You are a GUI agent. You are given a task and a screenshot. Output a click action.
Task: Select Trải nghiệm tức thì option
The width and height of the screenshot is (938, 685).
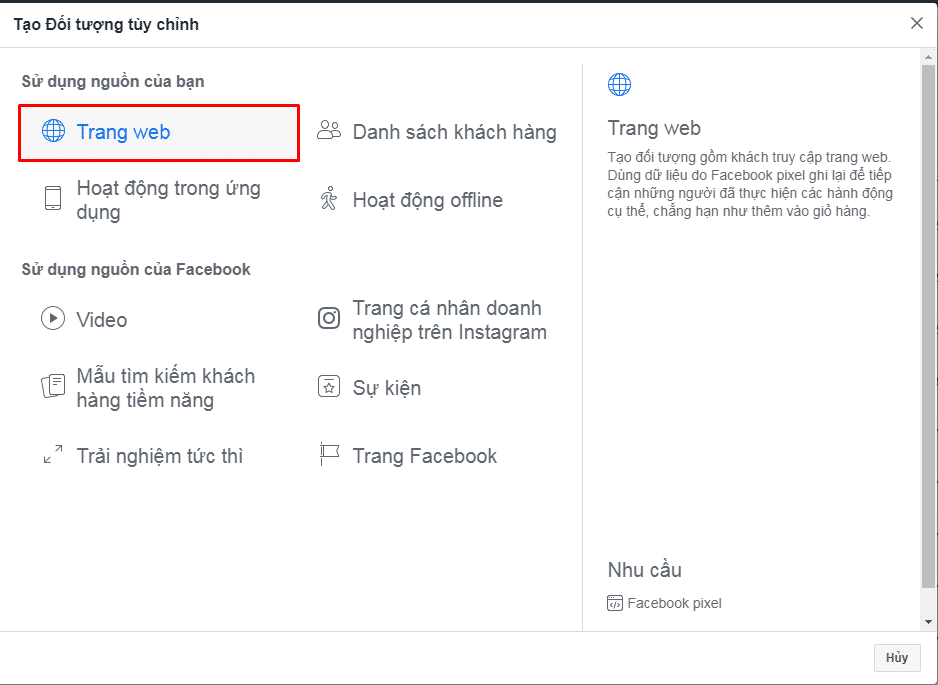(x=143, y=456)
